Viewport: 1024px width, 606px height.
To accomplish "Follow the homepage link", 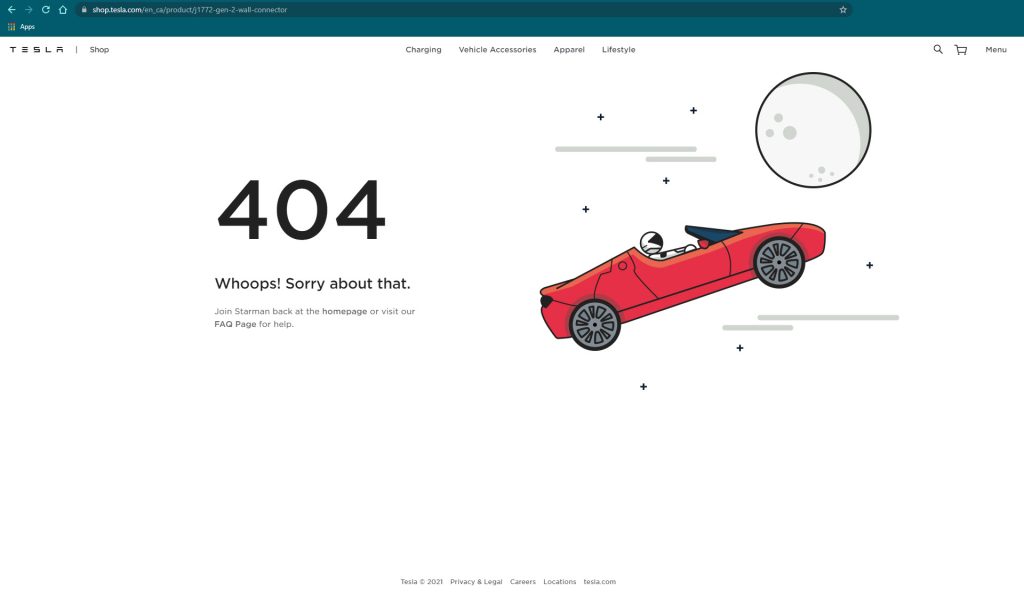I will 344,312.
